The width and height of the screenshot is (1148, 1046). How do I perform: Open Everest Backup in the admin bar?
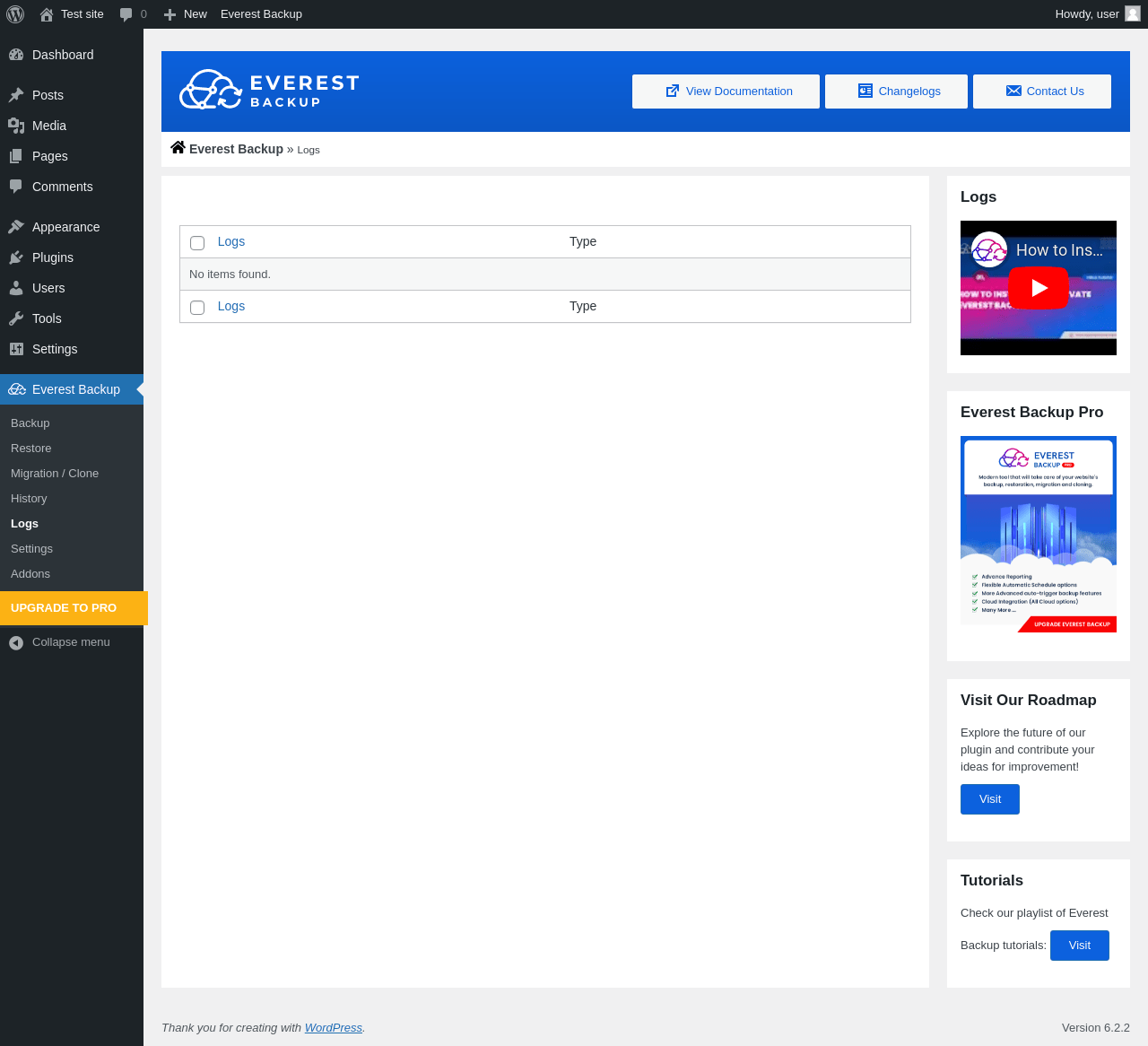[x=261, y=14]
